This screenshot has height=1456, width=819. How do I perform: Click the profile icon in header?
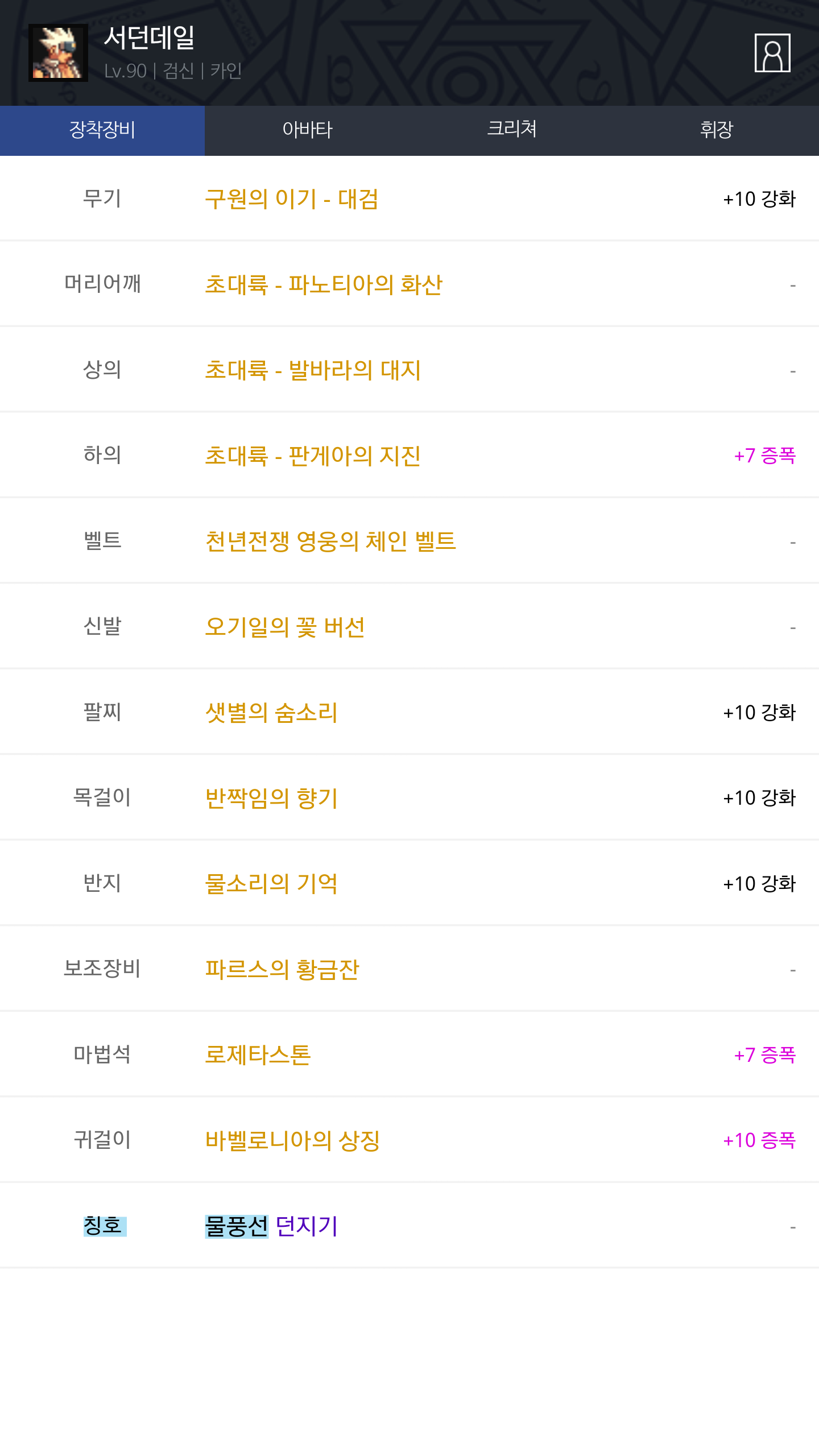click(x=772, y=53)
